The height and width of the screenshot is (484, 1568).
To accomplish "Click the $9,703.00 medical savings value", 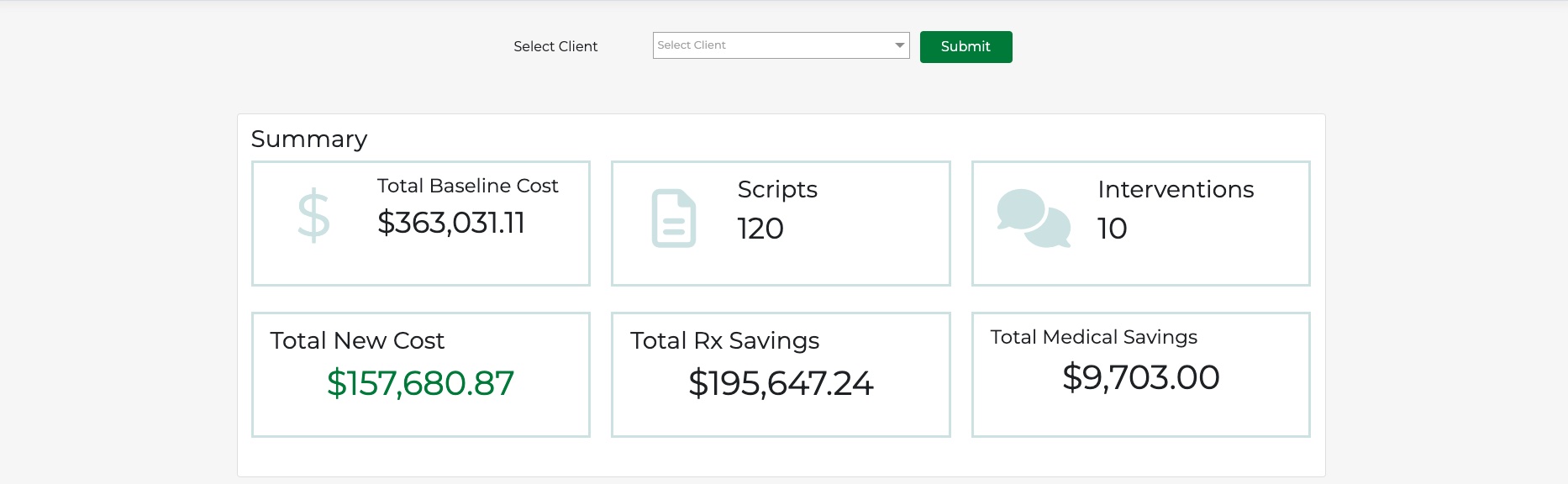I will [1140, 377].
